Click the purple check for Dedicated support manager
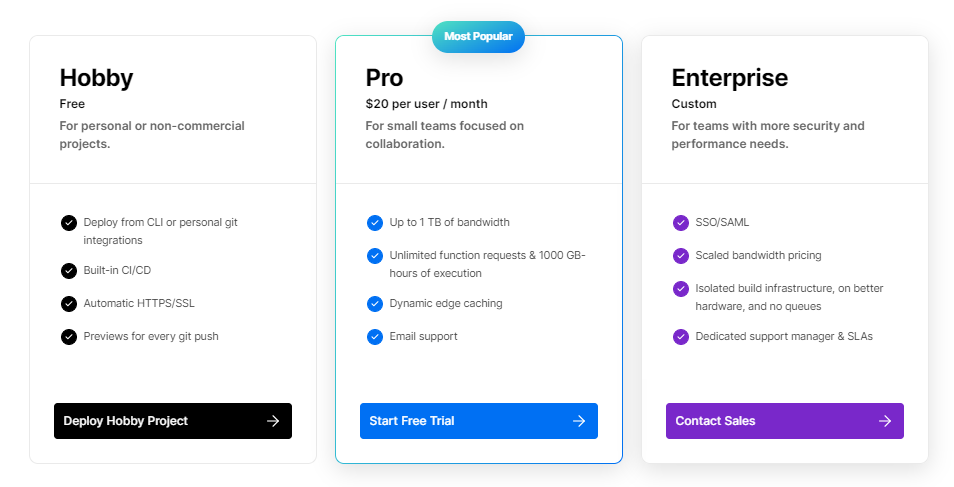 click(x=681, y=336)
